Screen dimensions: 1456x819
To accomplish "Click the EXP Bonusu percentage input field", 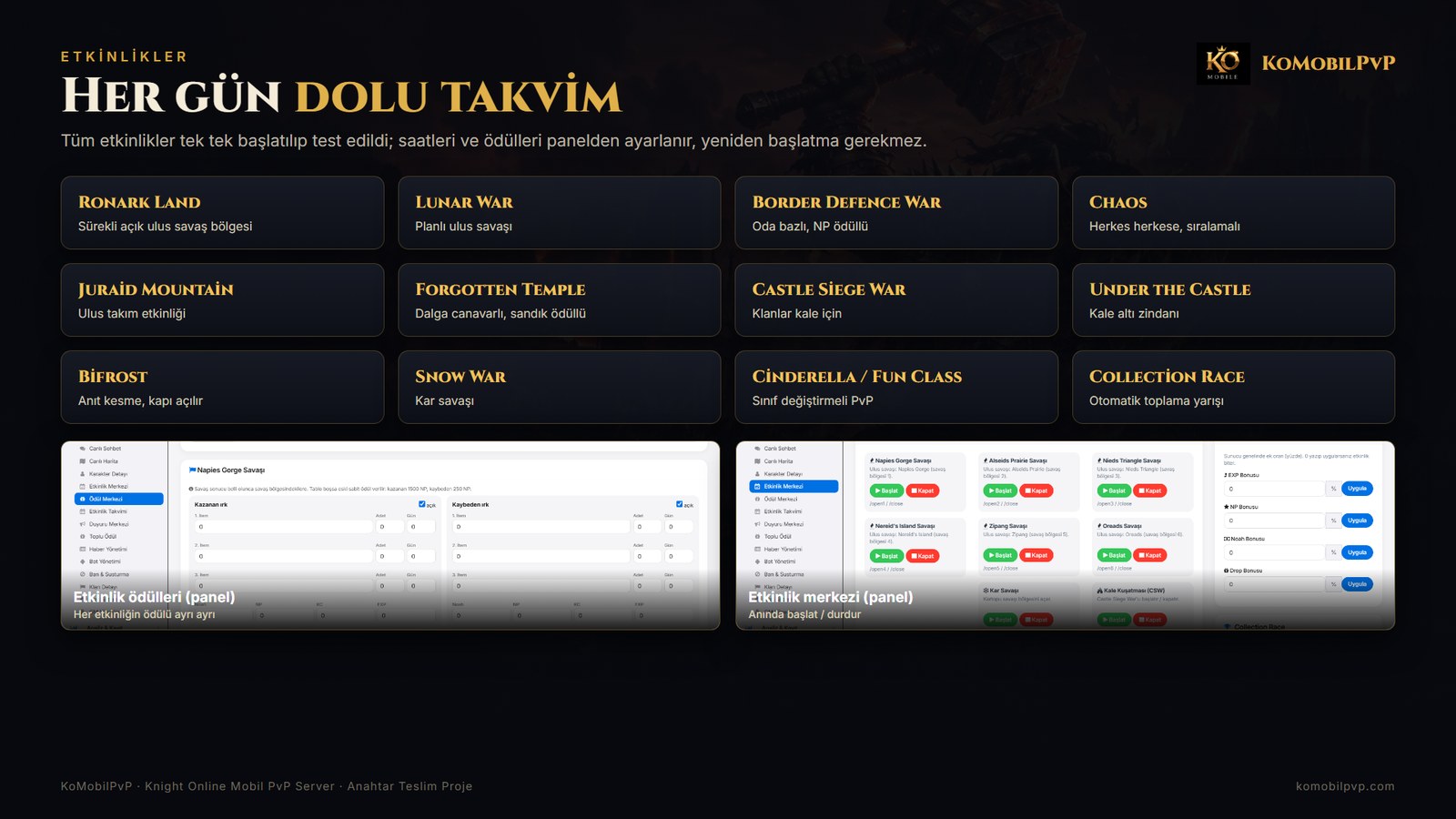I will click(1274, 489).
